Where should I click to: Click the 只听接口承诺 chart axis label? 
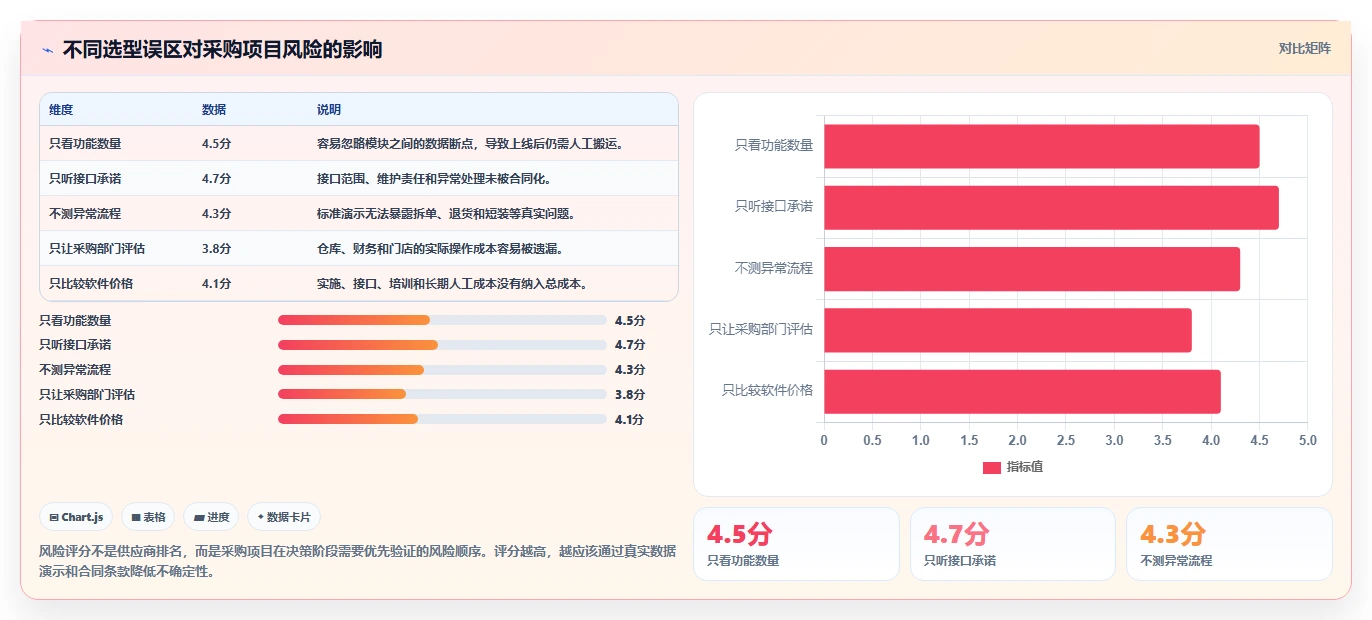click(x=774, y=207)
